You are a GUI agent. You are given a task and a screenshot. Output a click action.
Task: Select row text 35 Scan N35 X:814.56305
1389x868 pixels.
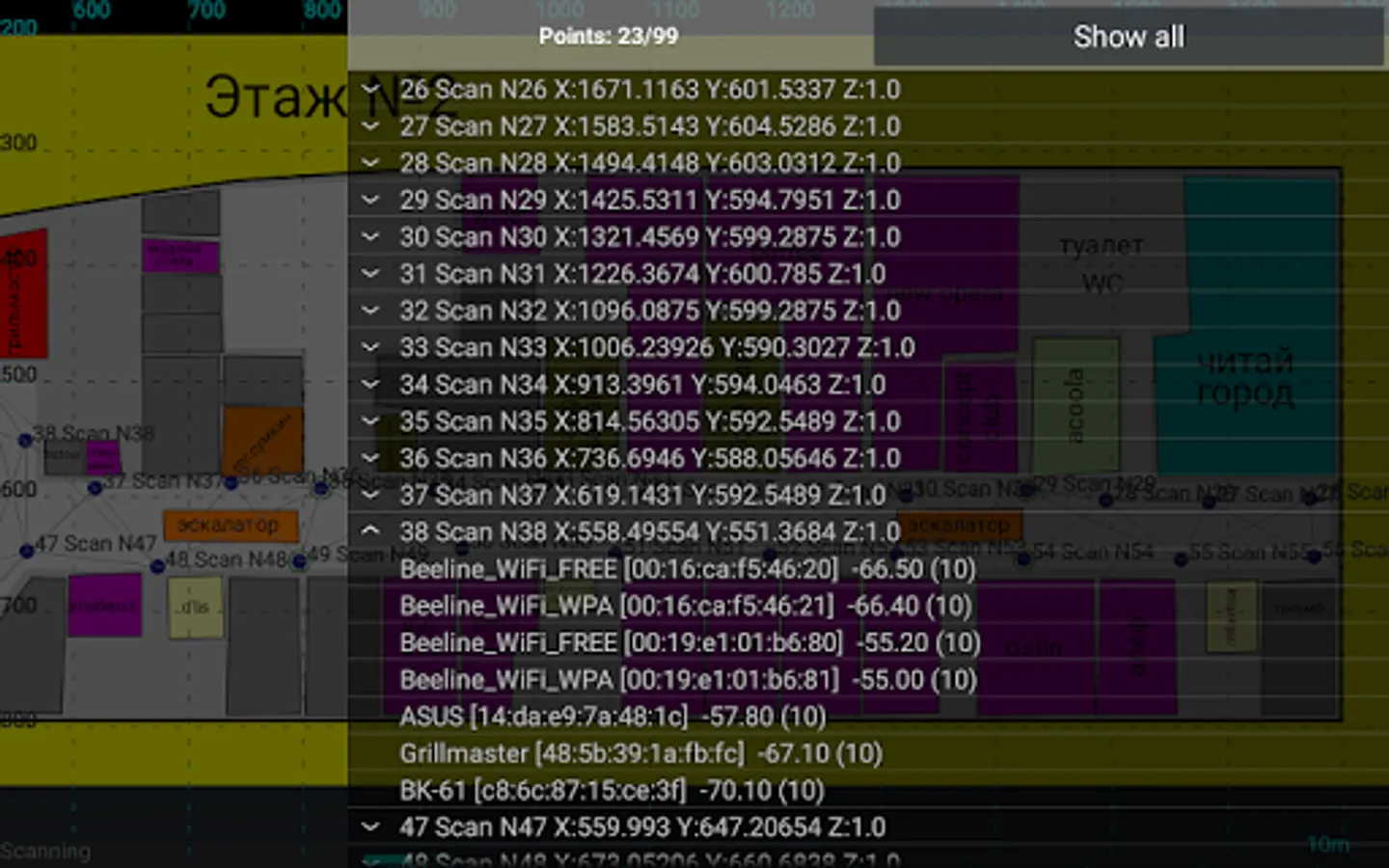pyautogui.click(x=650, y=420)
